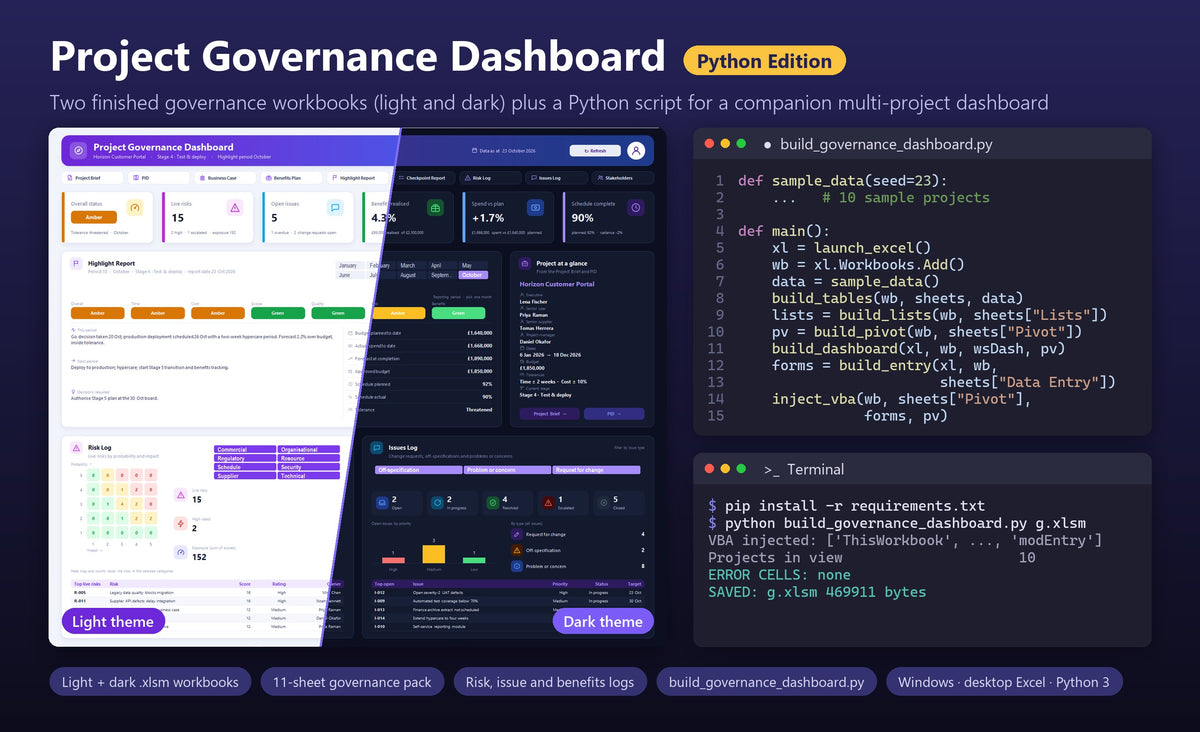
Task: Click the Resolved issues check icon
Action: [492, 503]
